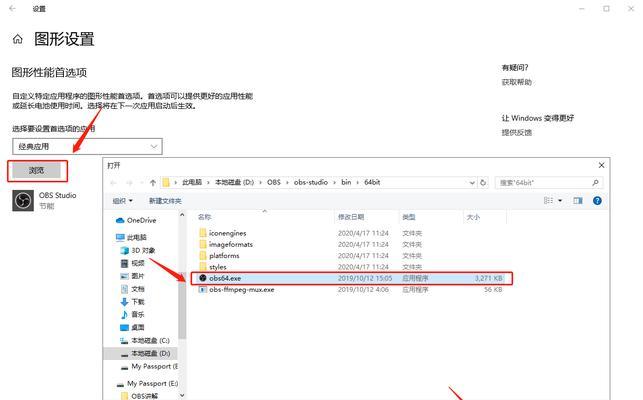Open the 经典应用 dropdown

tap(87, 146)
